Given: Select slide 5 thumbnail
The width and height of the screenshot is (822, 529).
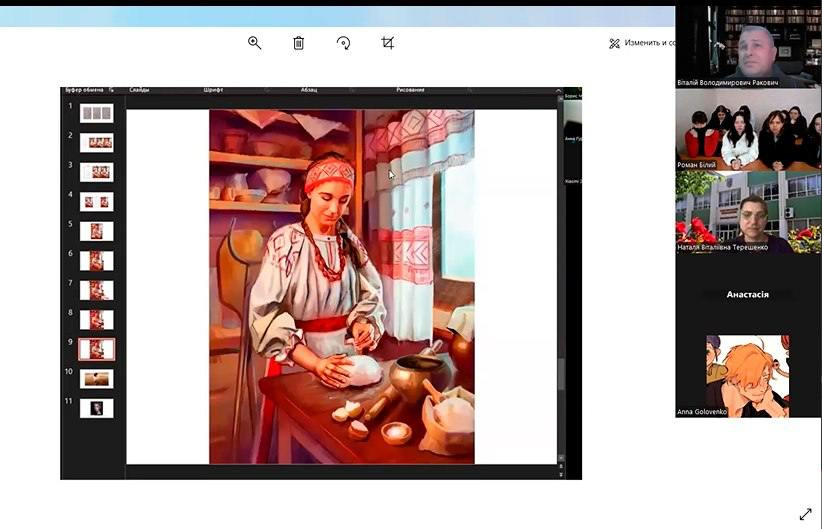Looking at the screenshot, I should coord(96,231).
